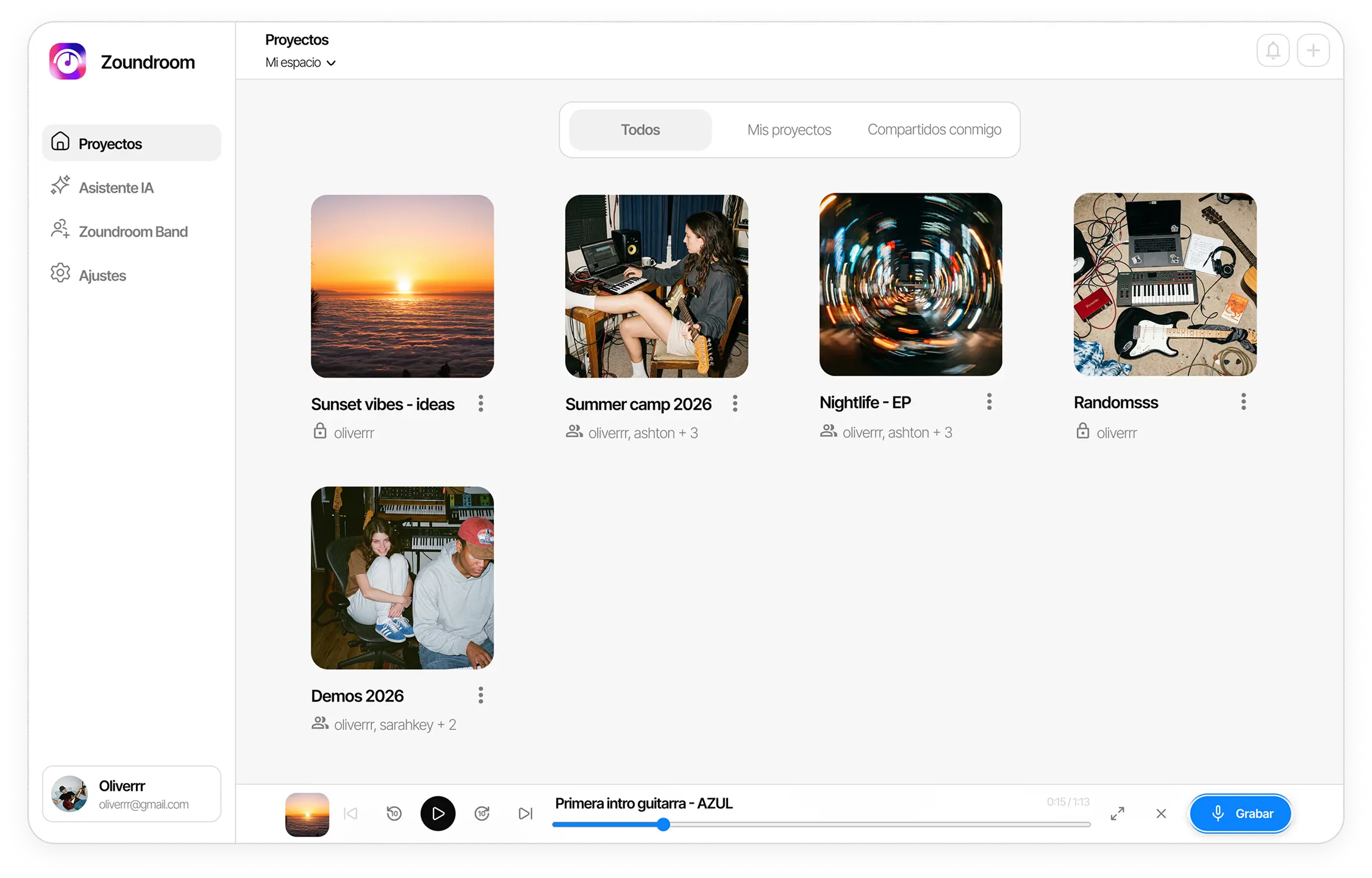Viewport: 1372px width, 878px height.
Task: Click 'oliverrr, sarahkey + 2' collaborators text
Action: pyautogui.click(x=395, y=724)
